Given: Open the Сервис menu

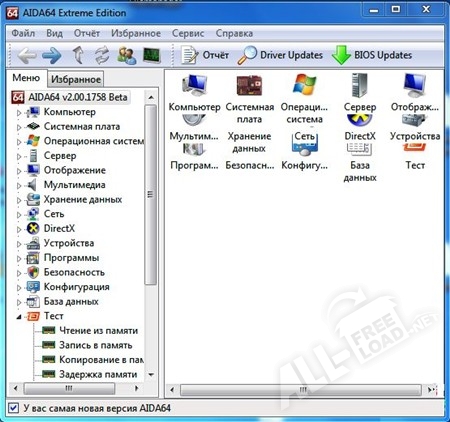Looking at the screenshot, I should pos(188,33).
